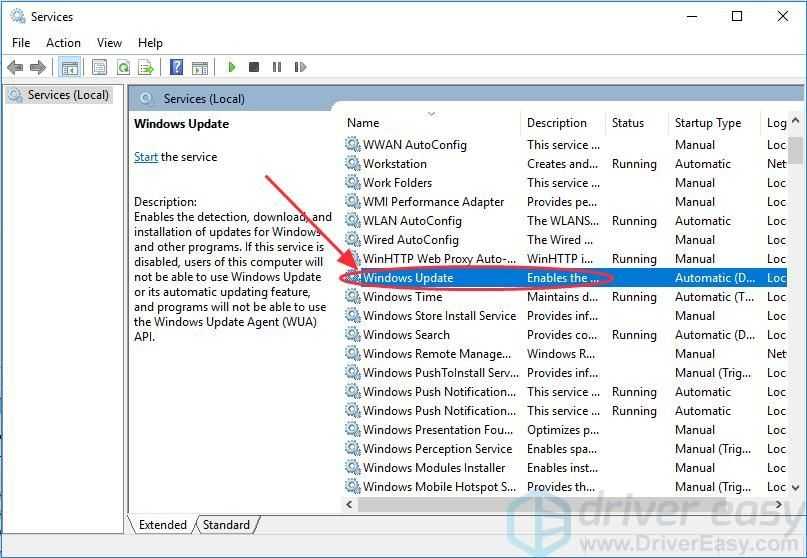This screenshot has height=558, width=807.
Task: Open the View menu
Action: click(109, 43)
